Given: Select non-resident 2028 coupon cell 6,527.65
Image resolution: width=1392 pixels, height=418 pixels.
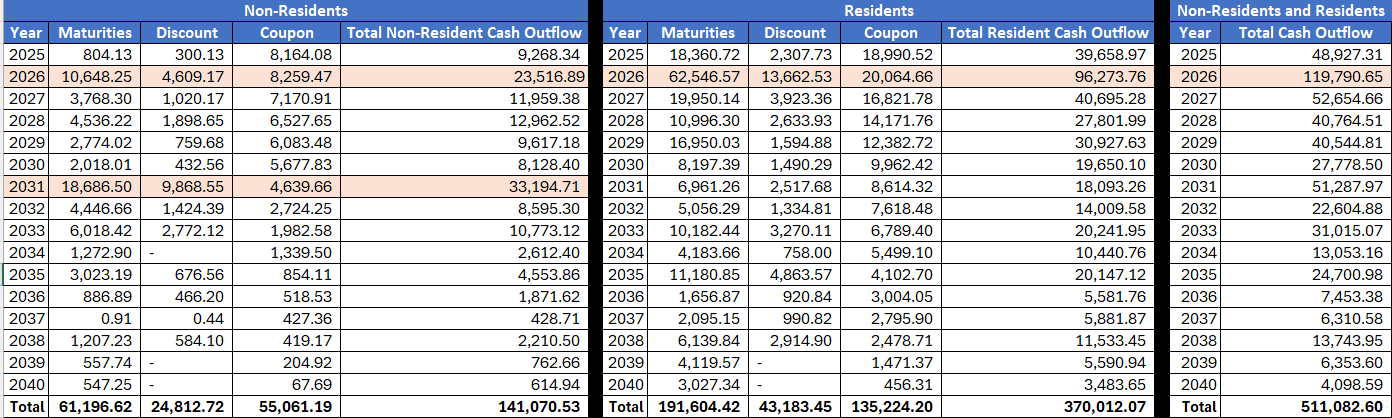Looking at the screenshot, I should pyautogui.click(x=286, y=120).
